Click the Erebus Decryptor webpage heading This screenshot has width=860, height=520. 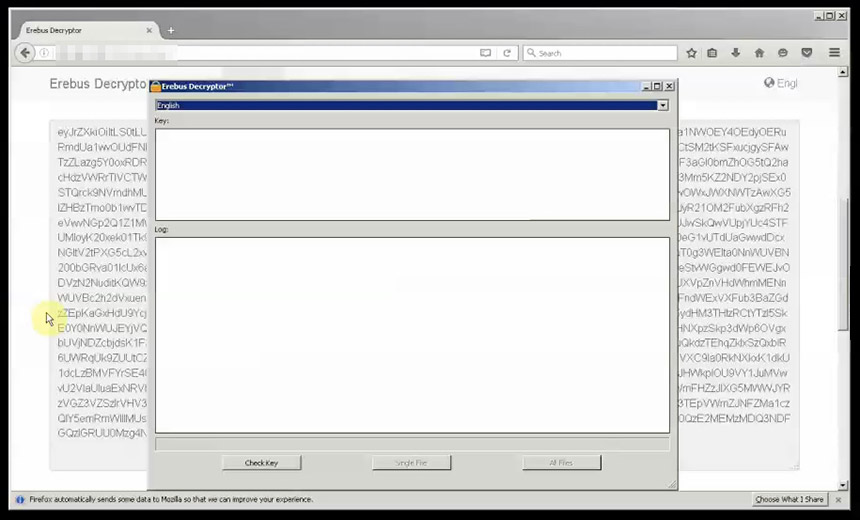(99, 83)
